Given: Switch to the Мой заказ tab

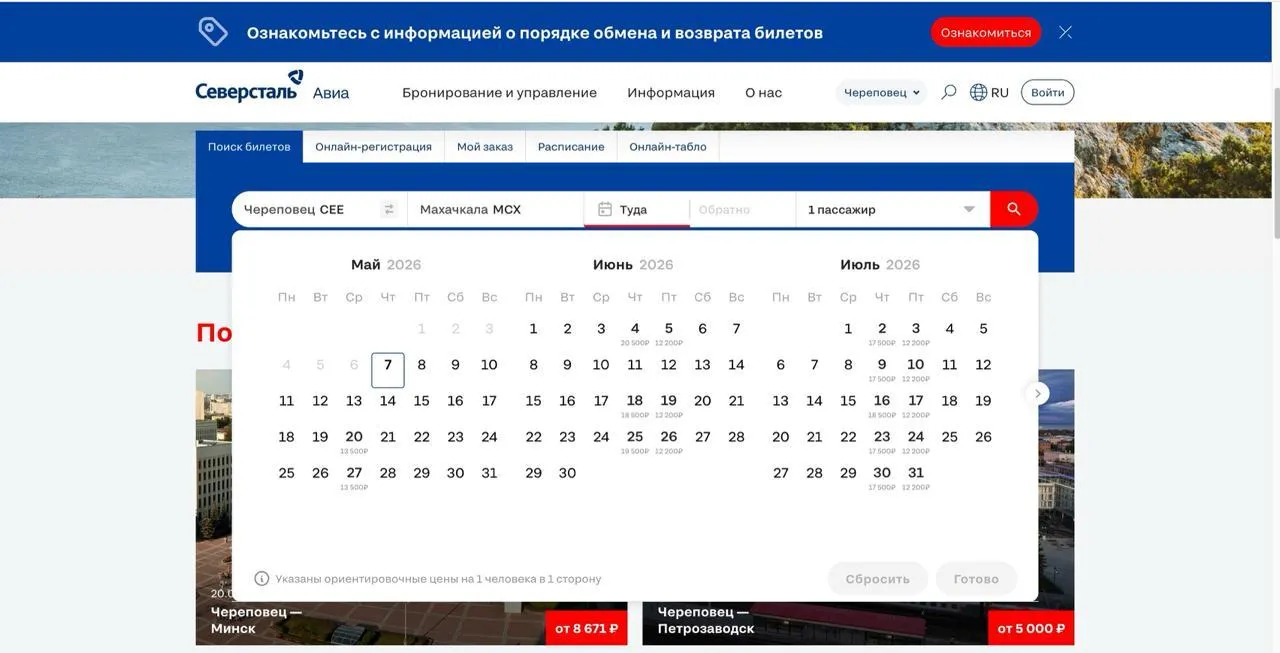Looking at the screenshot, I should pos(485,146).
